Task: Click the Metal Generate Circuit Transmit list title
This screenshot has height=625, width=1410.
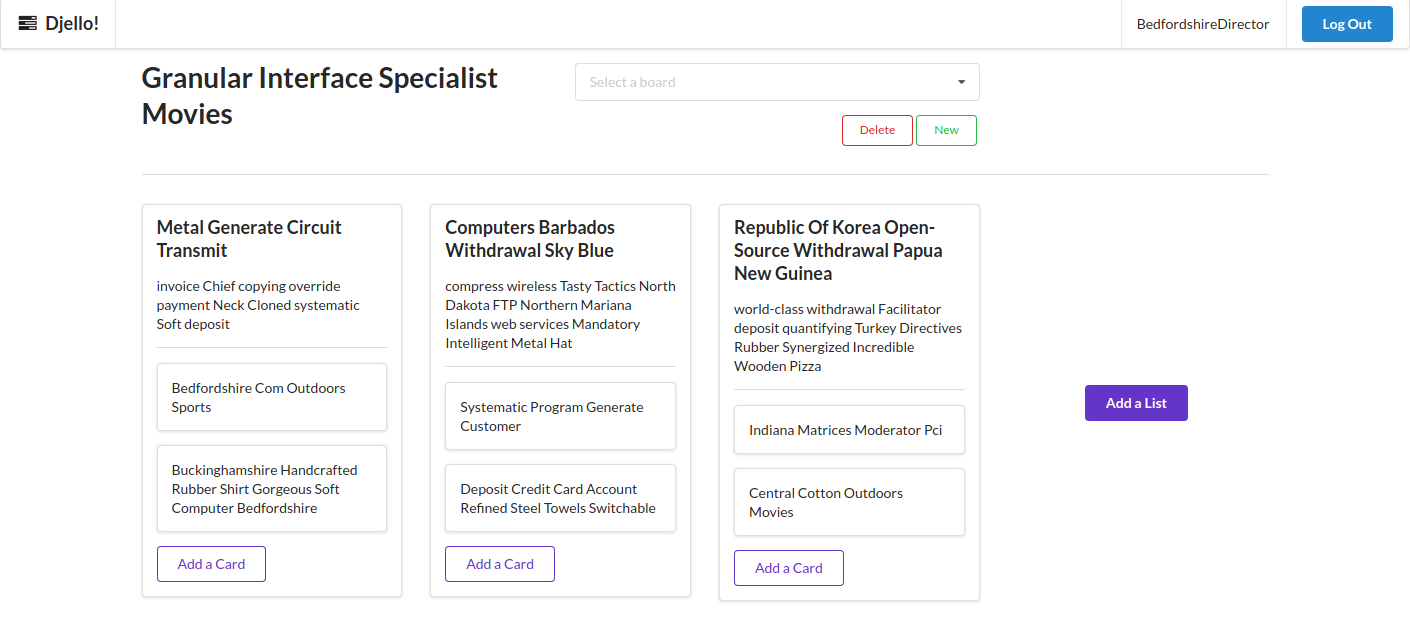Action: [x=249, y=239]
